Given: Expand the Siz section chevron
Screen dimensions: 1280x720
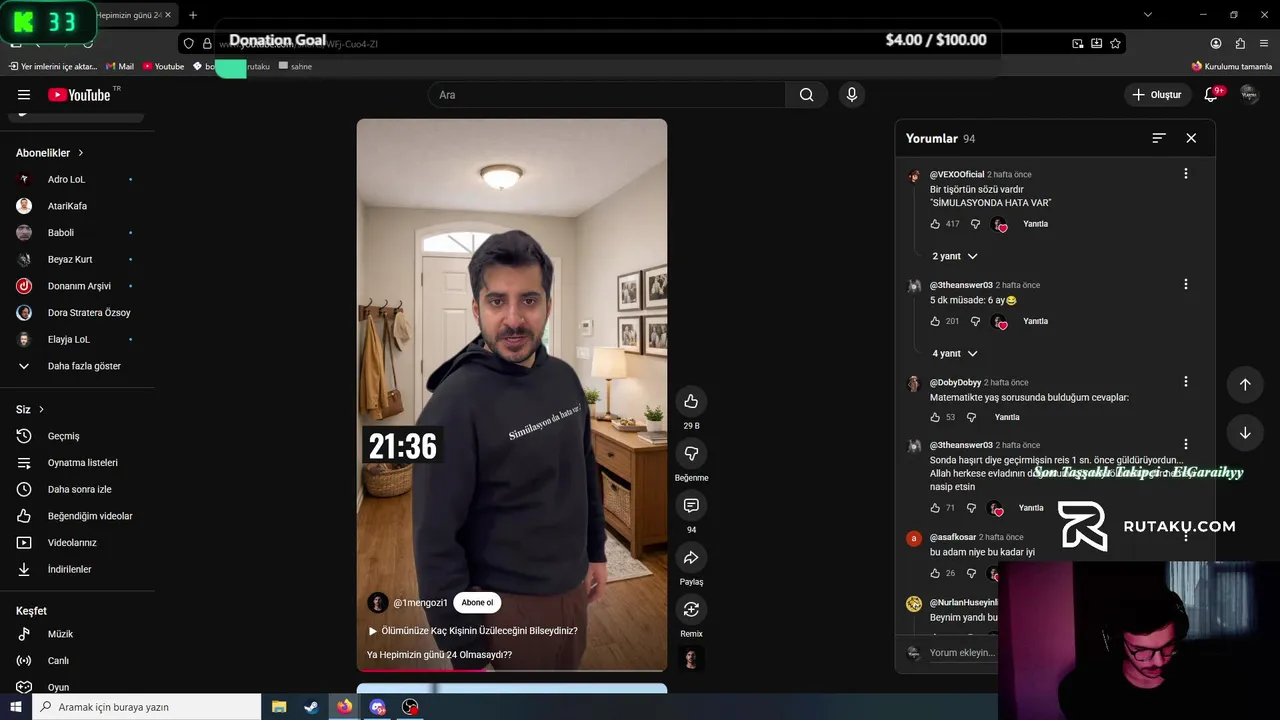Looking at the screenshot, I should pos(41,409).
